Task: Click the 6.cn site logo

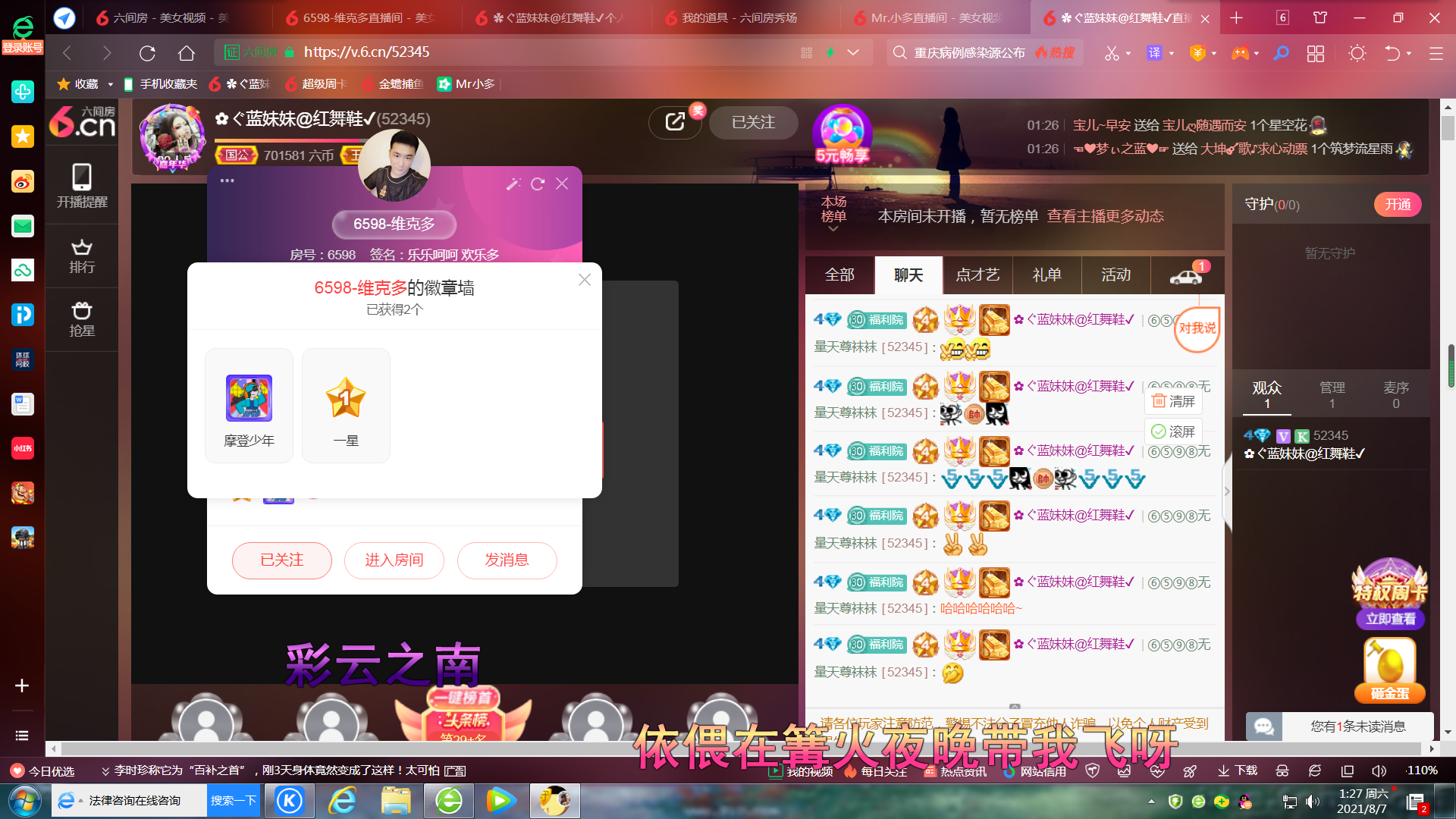Action: 82,121
